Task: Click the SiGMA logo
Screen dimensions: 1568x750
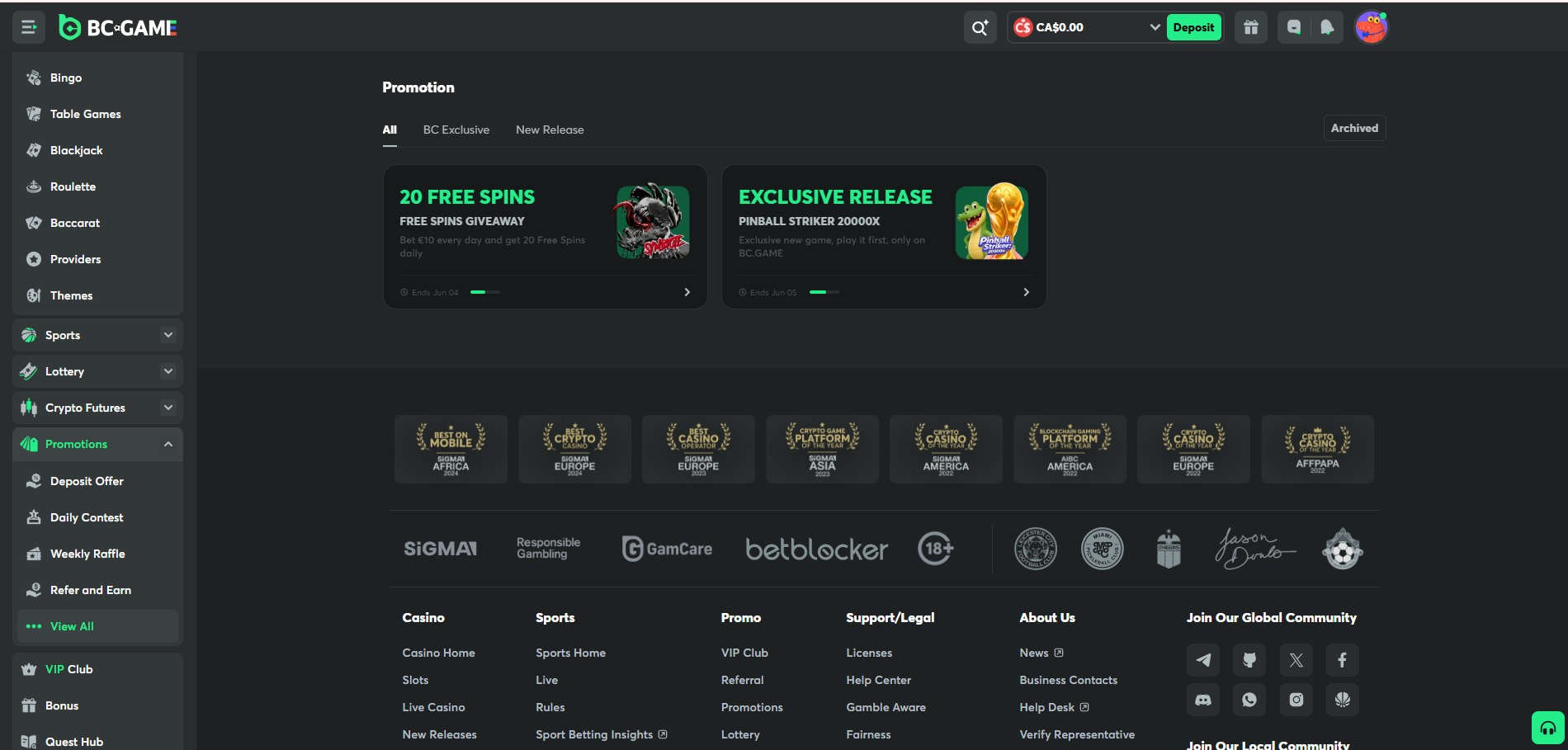Action: pos(441,549)
